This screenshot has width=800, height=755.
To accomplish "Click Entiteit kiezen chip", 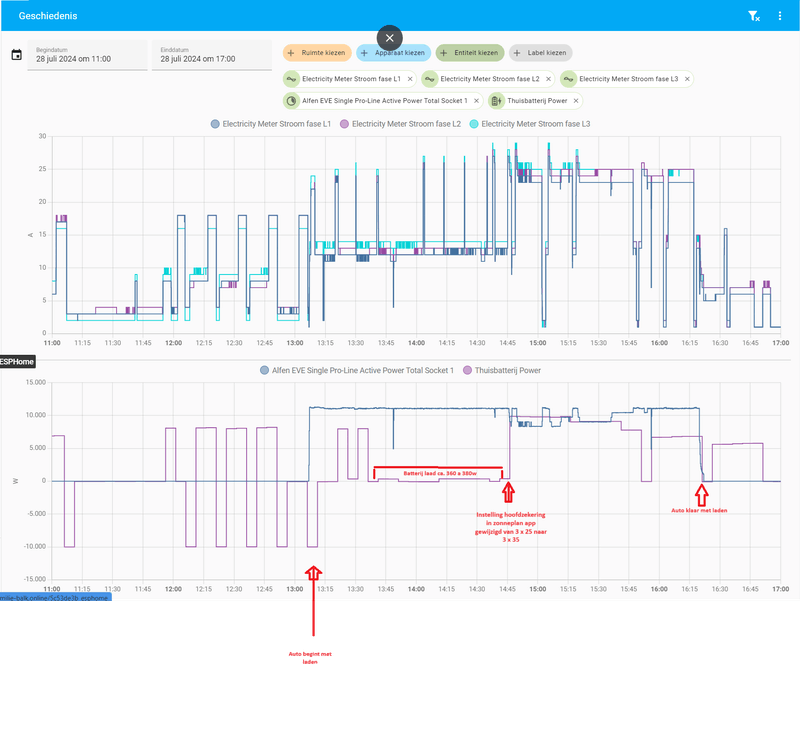I will (470, 53).
